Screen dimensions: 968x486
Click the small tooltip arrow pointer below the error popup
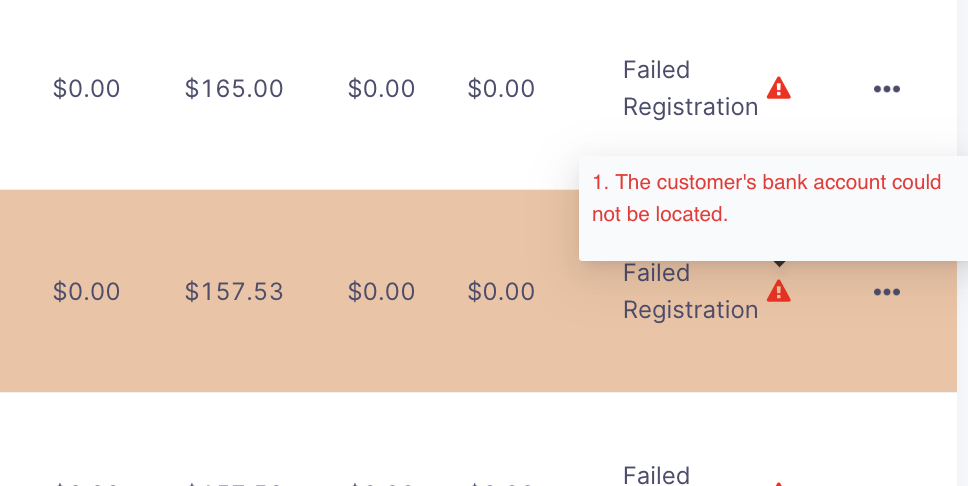coord(780,264)
